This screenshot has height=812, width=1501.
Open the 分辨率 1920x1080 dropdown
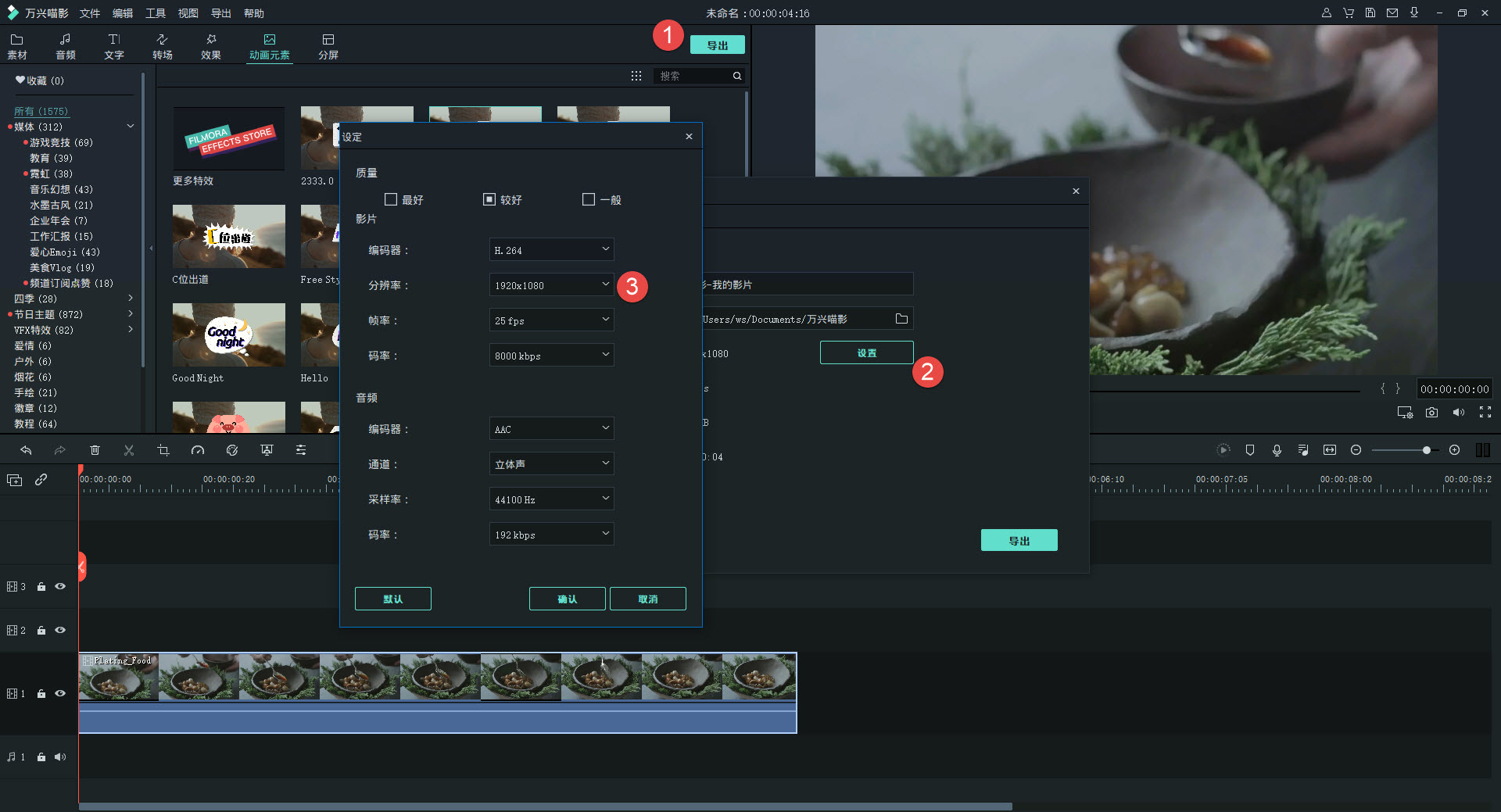click(x=551, y=285)
